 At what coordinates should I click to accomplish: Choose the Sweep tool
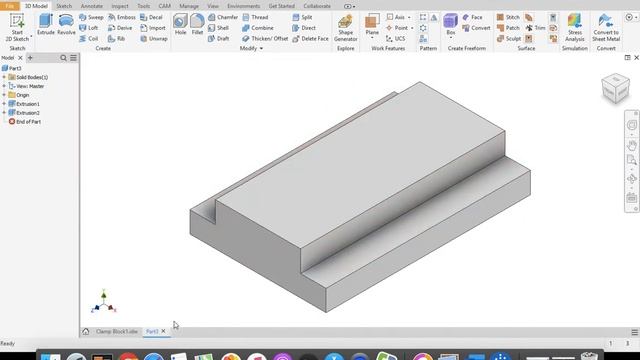(x=91, y=17)
